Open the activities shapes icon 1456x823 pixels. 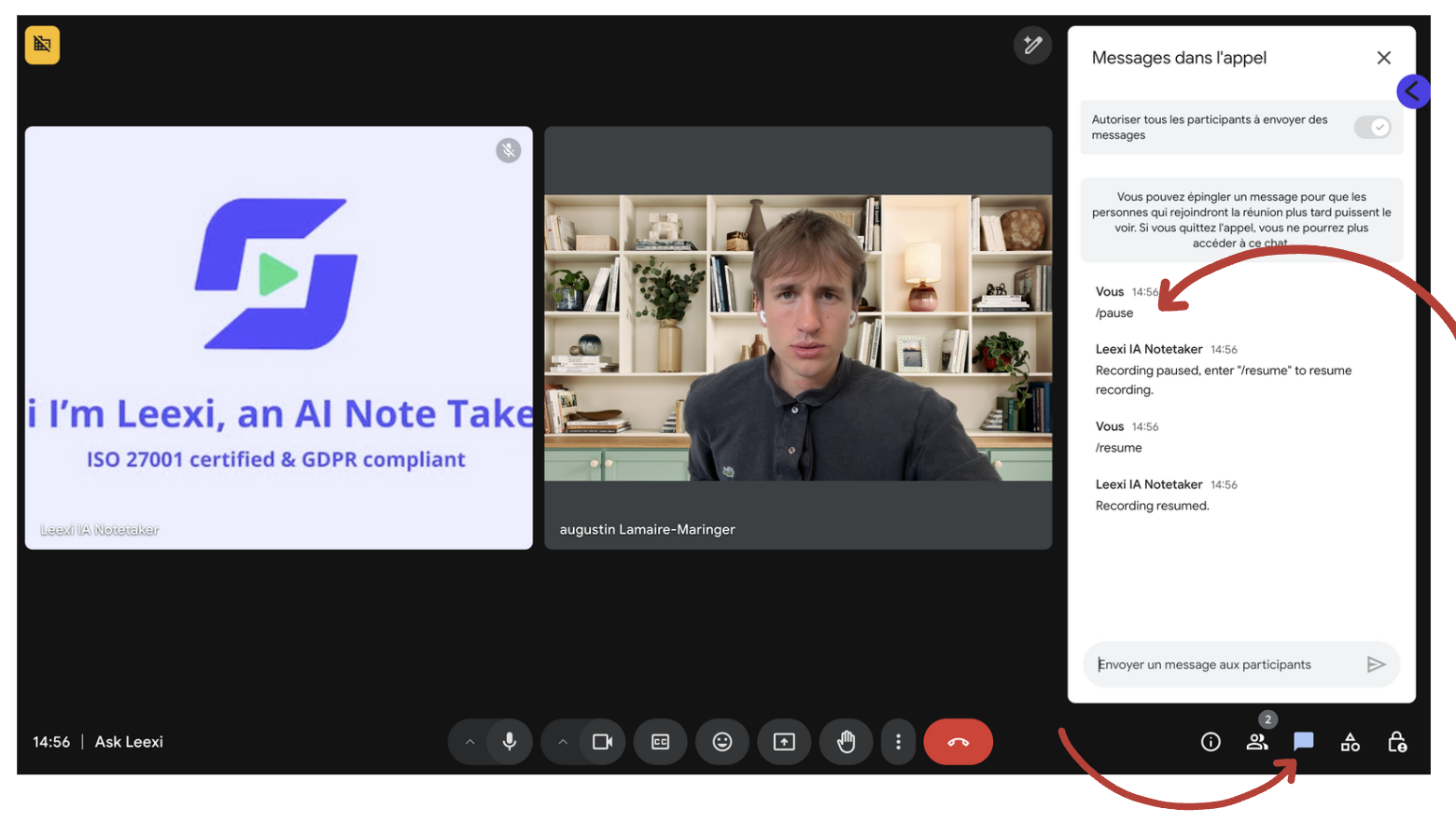click(1351, 742)
